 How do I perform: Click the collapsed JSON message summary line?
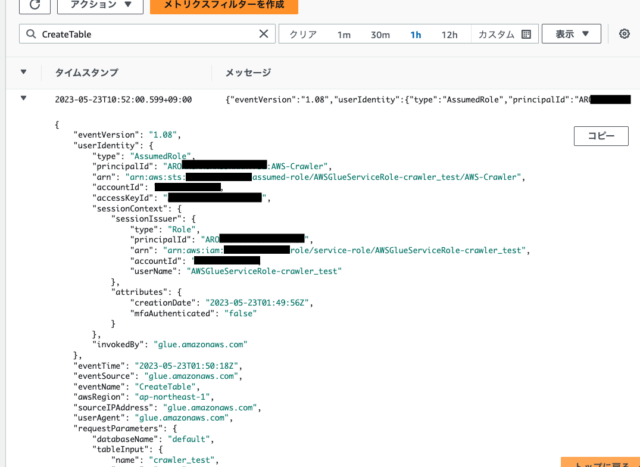coord(428,100)
